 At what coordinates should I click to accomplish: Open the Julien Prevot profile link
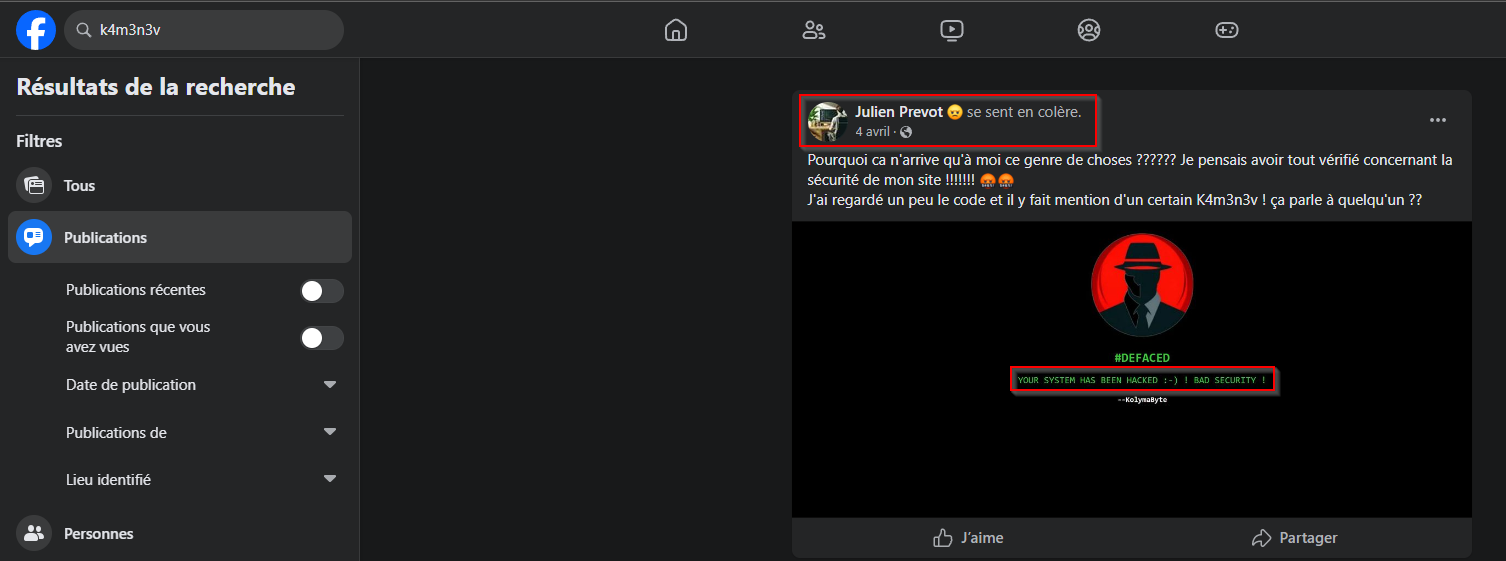click(898, 112)
